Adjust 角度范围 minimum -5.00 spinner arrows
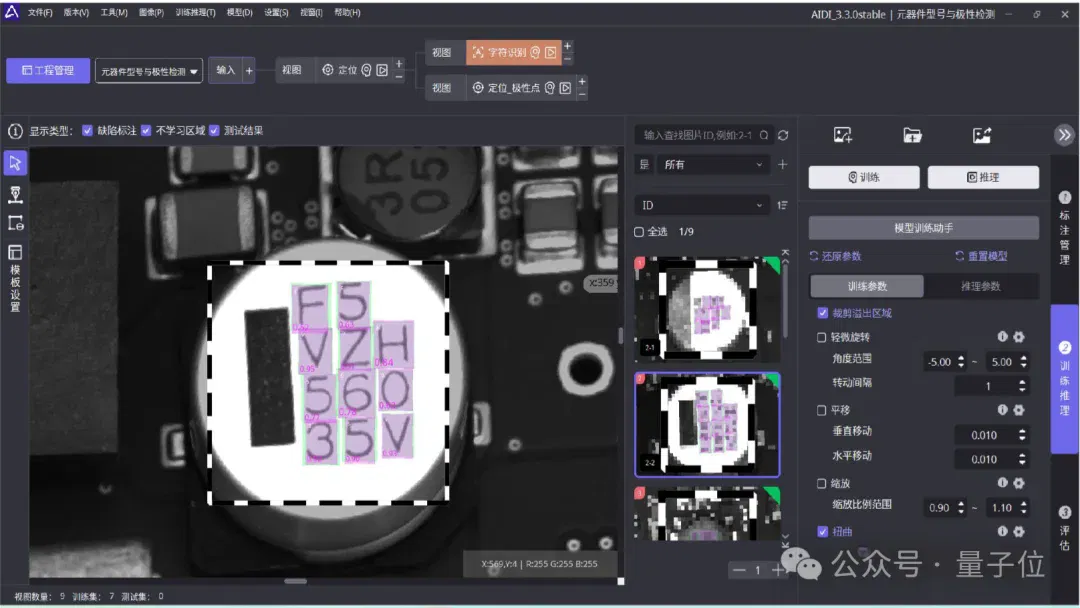 961,361
